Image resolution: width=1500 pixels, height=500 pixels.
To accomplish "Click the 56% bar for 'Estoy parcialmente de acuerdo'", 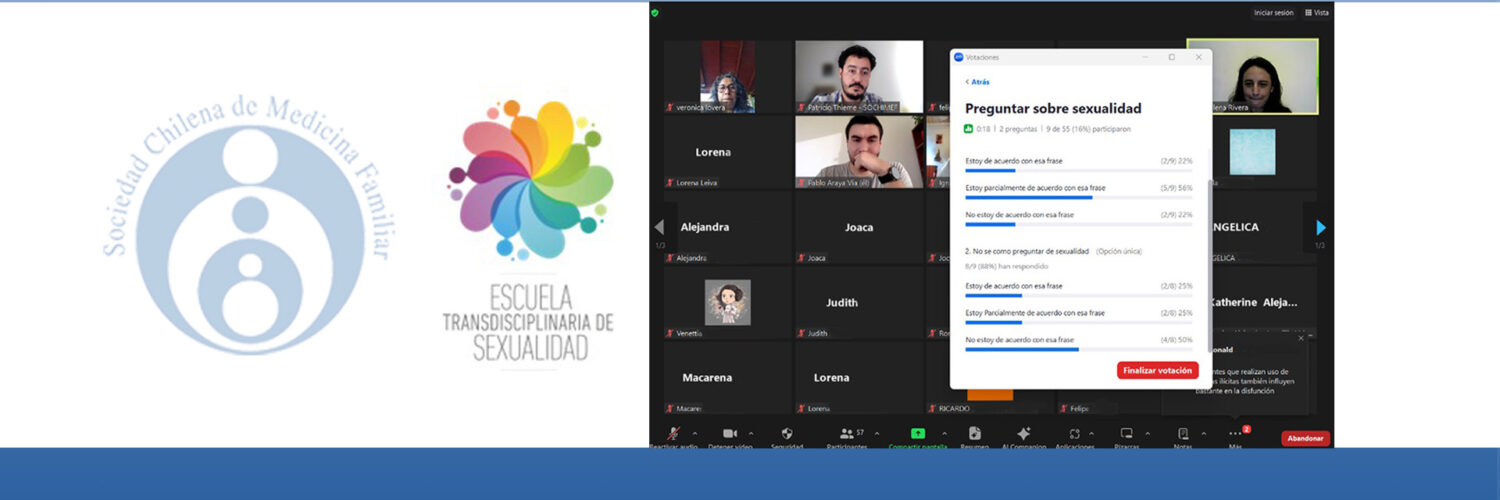I will tap(1078, 197).
